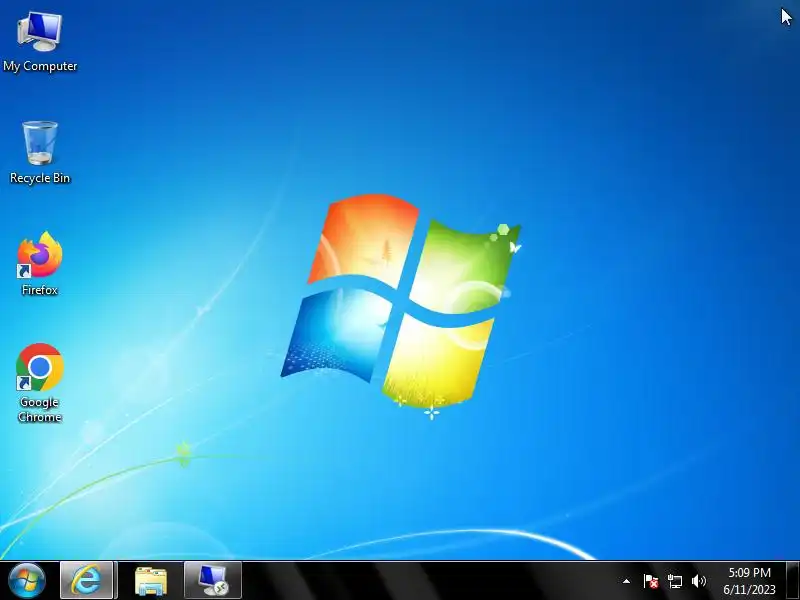Click the Firefox label text
800x600 pixels.
point(40,290)
